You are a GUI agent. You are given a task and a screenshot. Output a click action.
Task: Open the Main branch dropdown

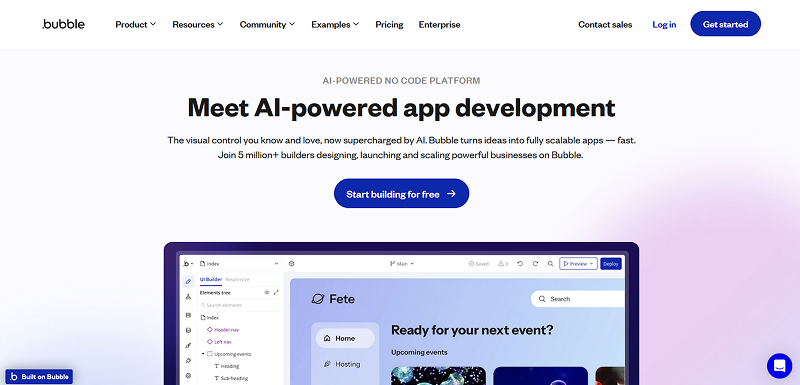[x=402, y=264]
